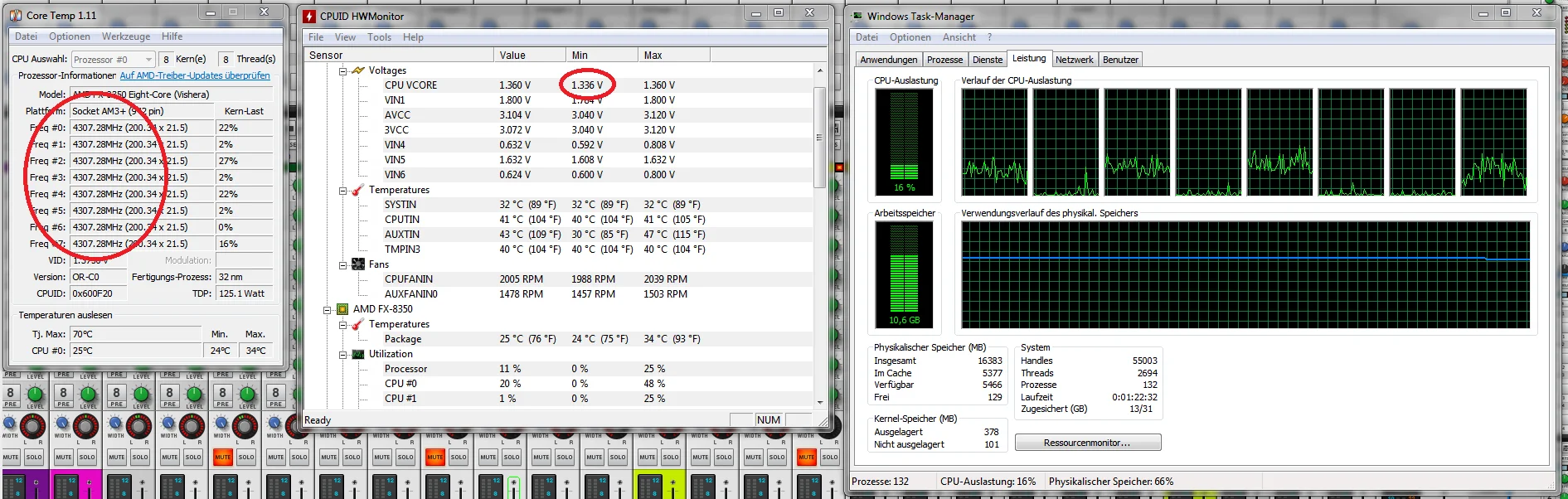Switch to the Dienste tab in Task-Manager

pos(988,60)
